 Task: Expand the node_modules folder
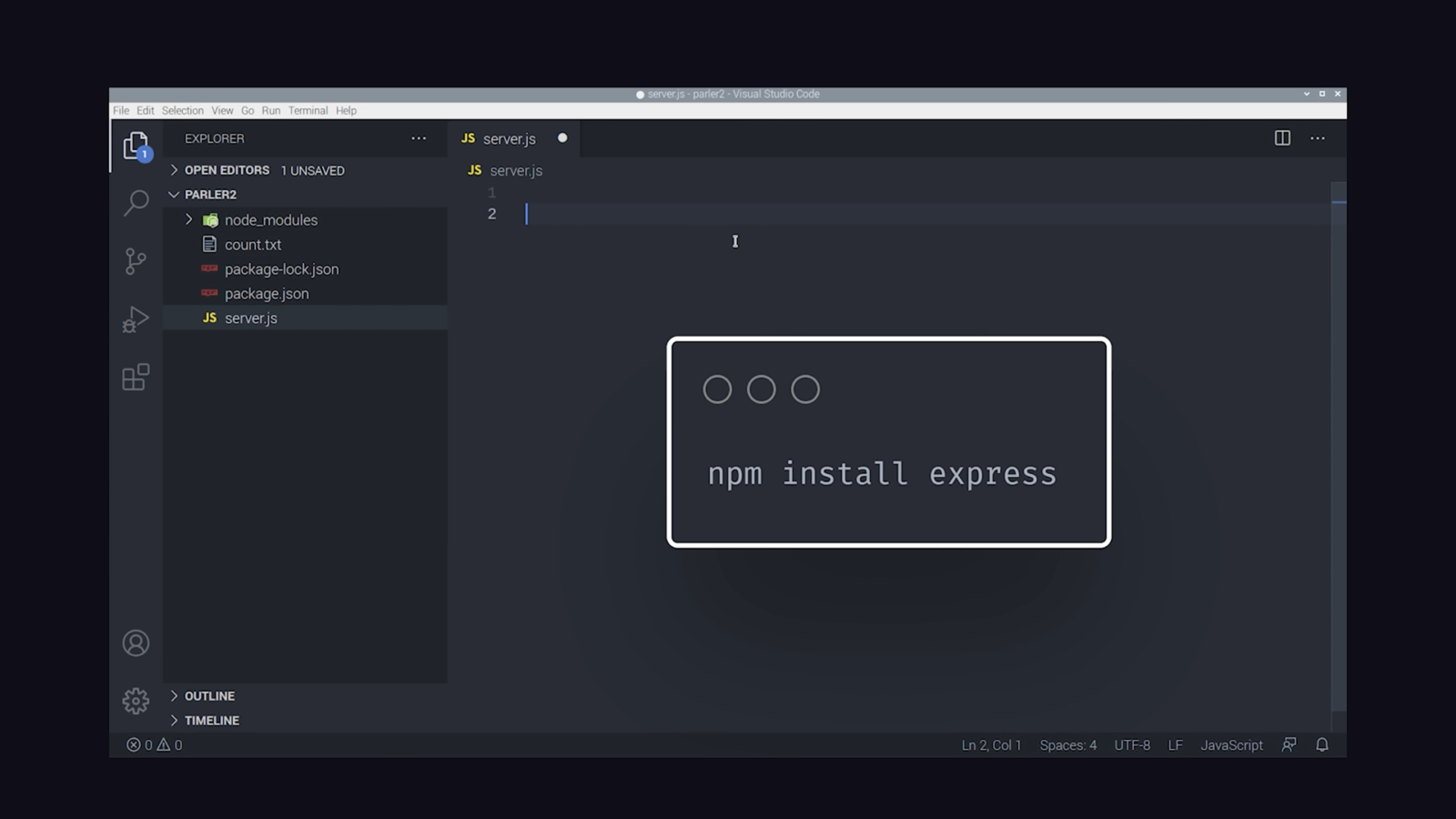pos(188,219)
